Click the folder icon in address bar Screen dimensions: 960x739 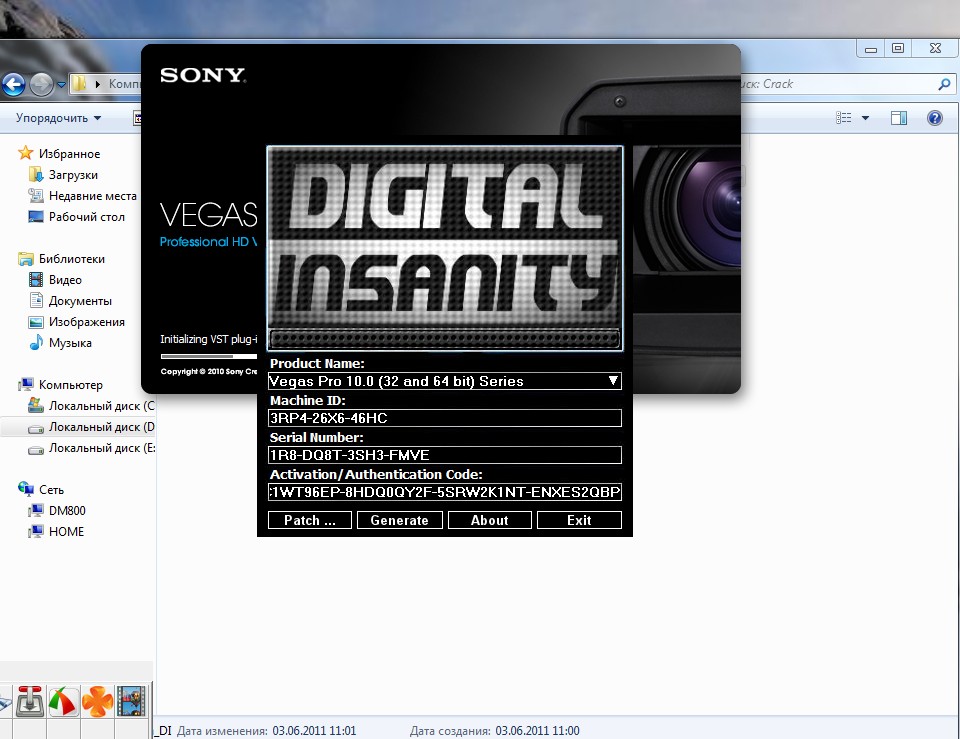(x=78, y=84)
